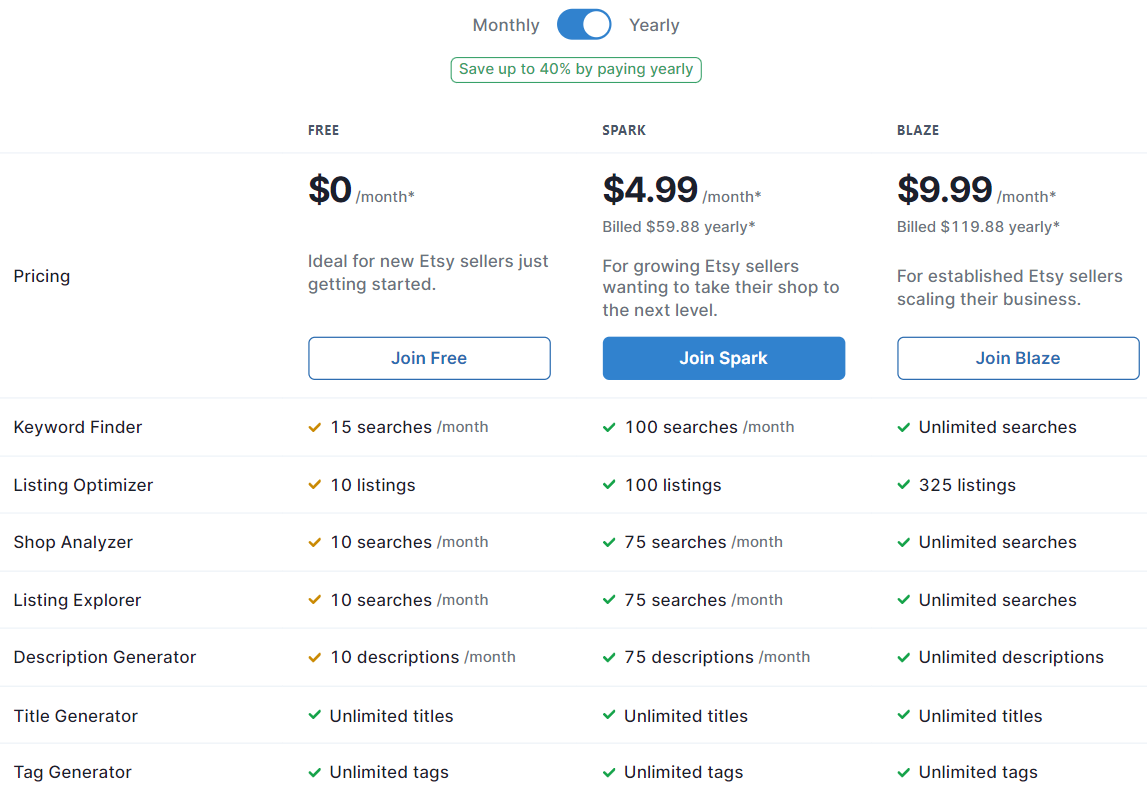Click the $4.99 price
Viewport: 1147px width, 792px height.
650,190
